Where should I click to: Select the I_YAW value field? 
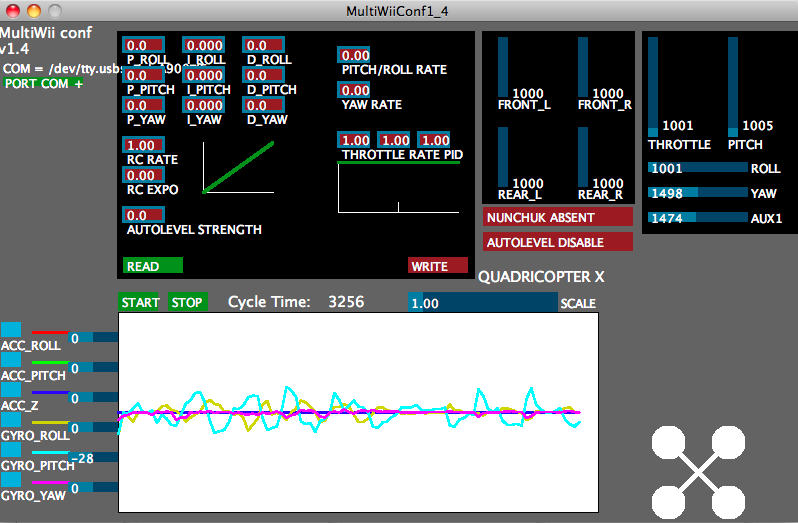point(204,105)
